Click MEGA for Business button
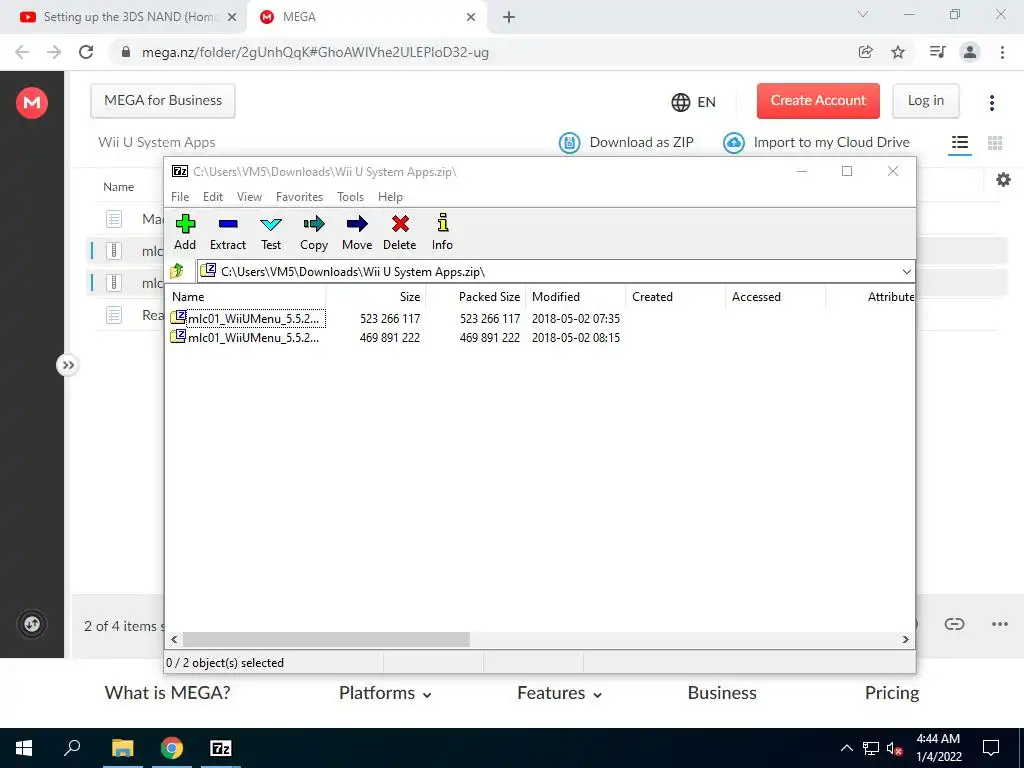This screenshot has width=1024, height=768. point(163,101)
